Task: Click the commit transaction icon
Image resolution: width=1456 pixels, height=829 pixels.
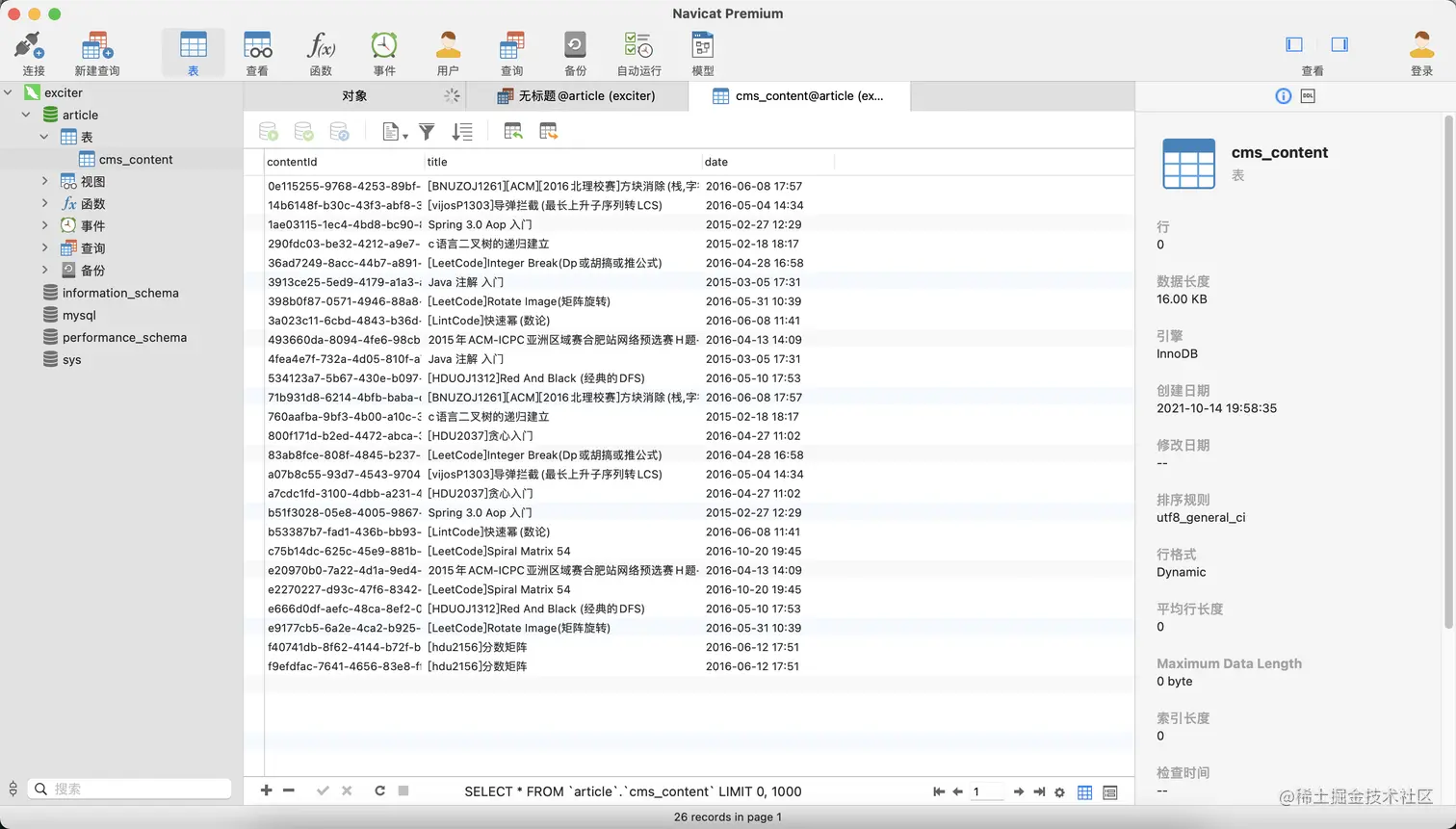Action: point(303,132)
